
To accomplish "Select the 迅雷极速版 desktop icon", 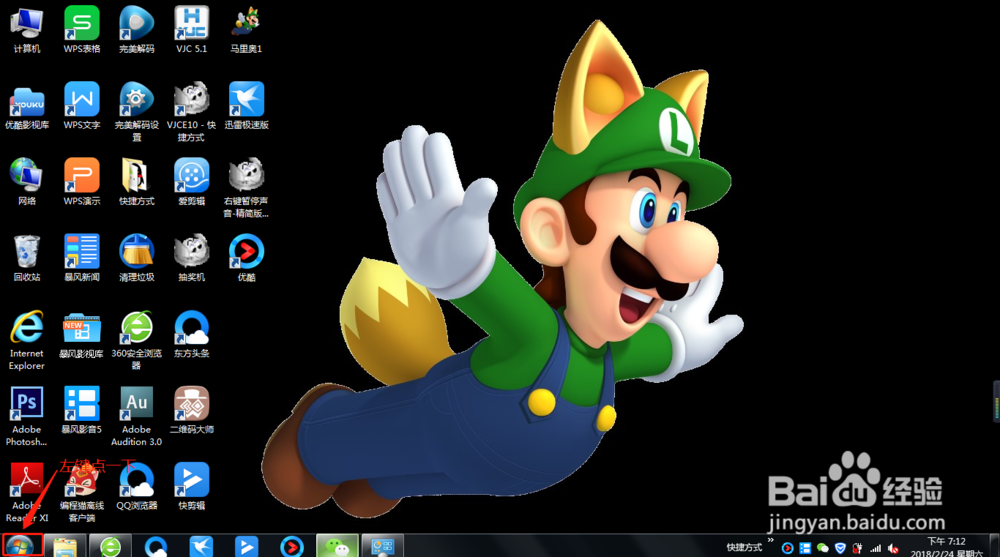I will coord(246,106).
